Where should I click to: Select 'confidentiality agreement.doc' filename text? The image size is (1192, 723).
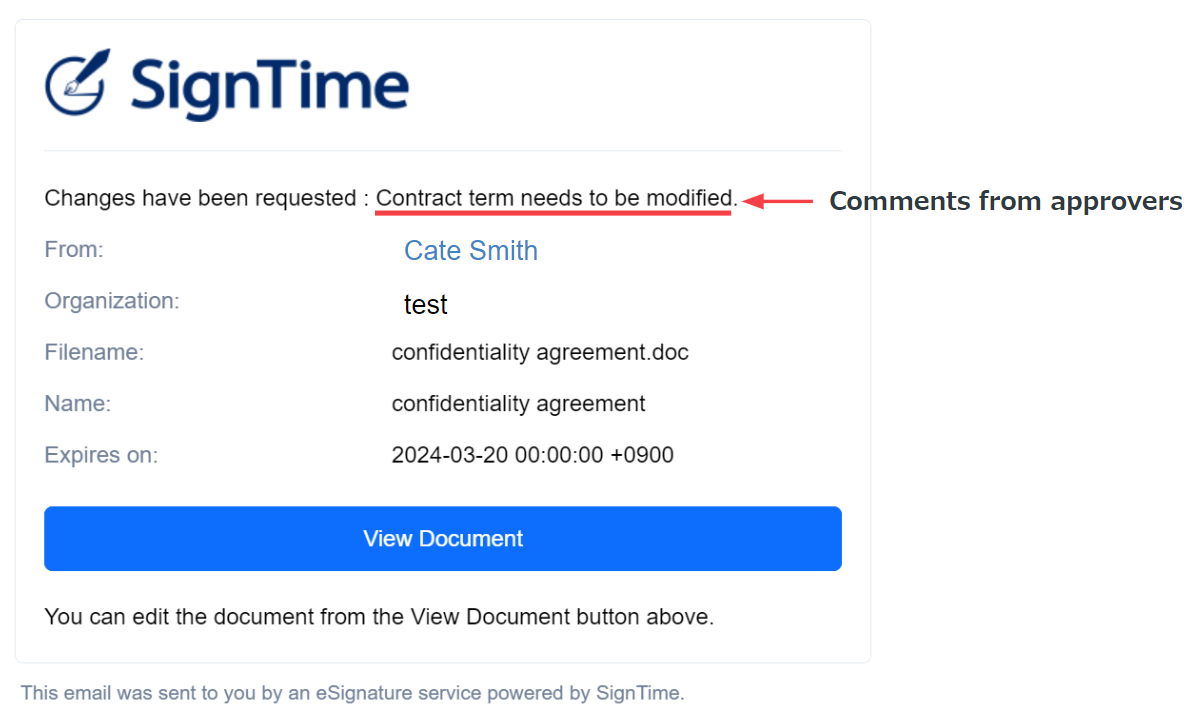pos(540,352)
